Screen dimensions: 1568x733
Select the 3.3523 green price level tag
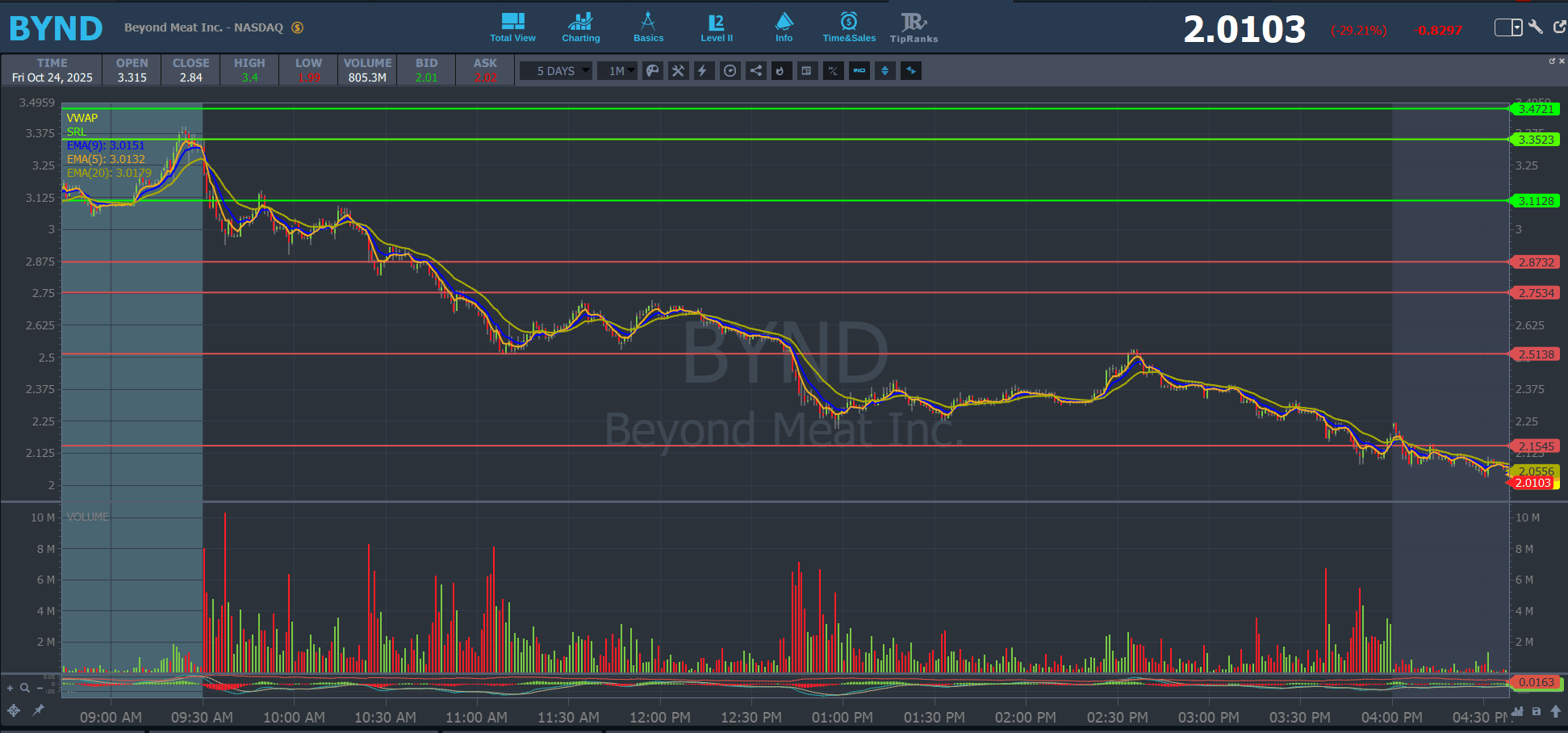click(1535, 140)
